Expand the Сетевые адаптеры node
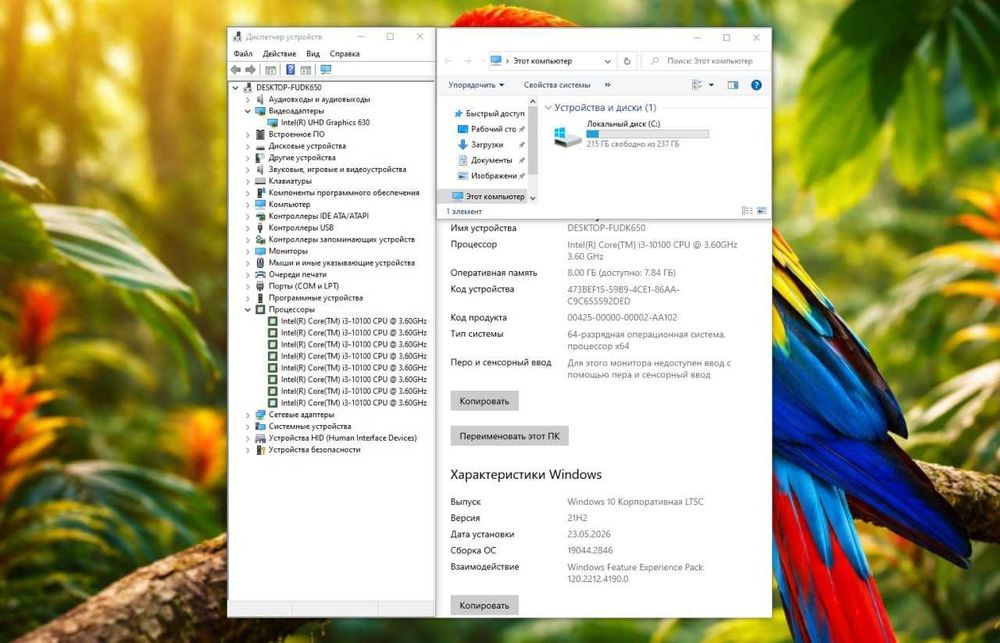The width and height of the screenshot is (1000, 643). tap(248, 415)
